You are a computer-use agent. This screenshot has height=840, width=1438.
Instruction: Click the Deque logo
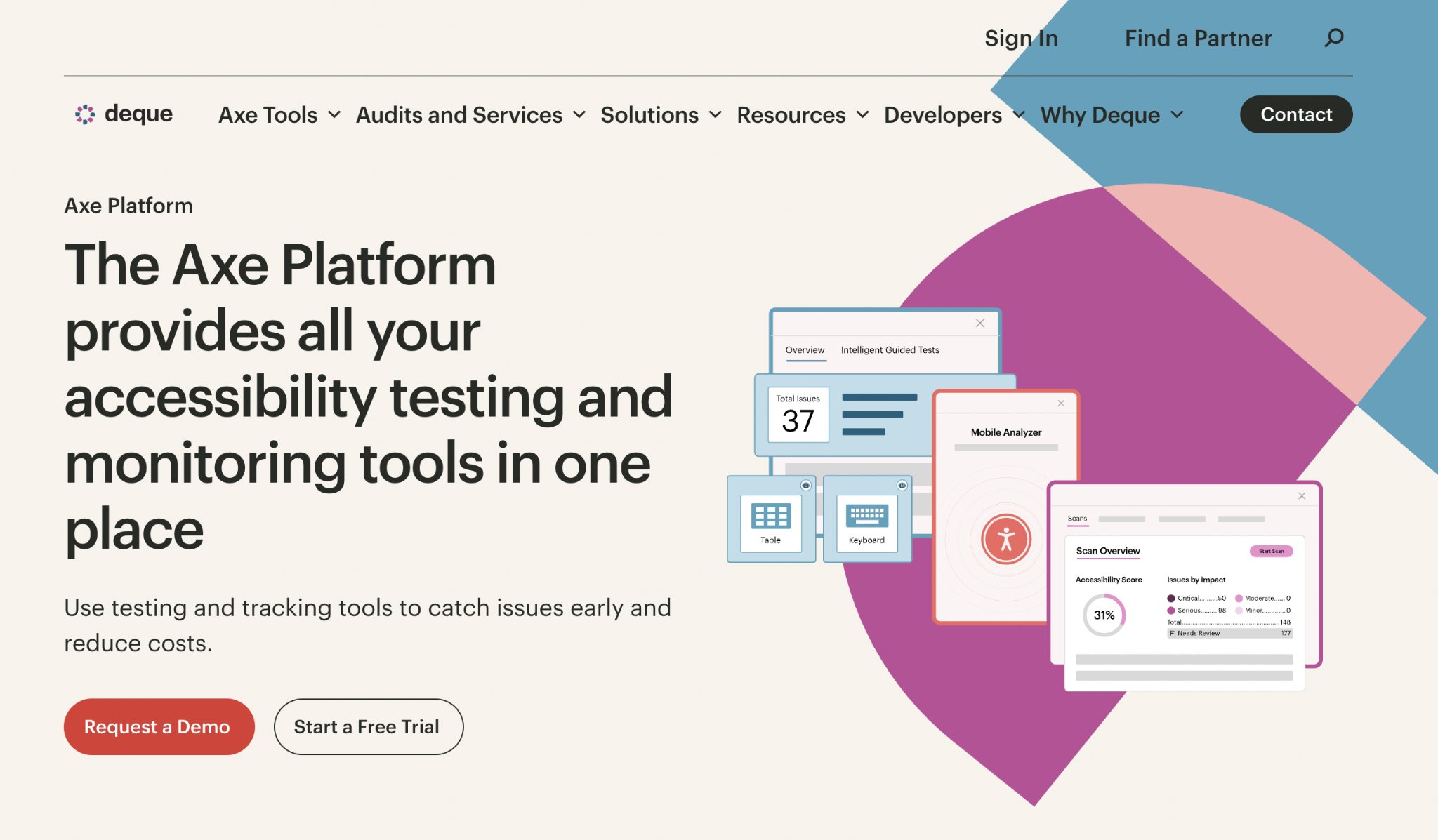(x=124, y=114)
